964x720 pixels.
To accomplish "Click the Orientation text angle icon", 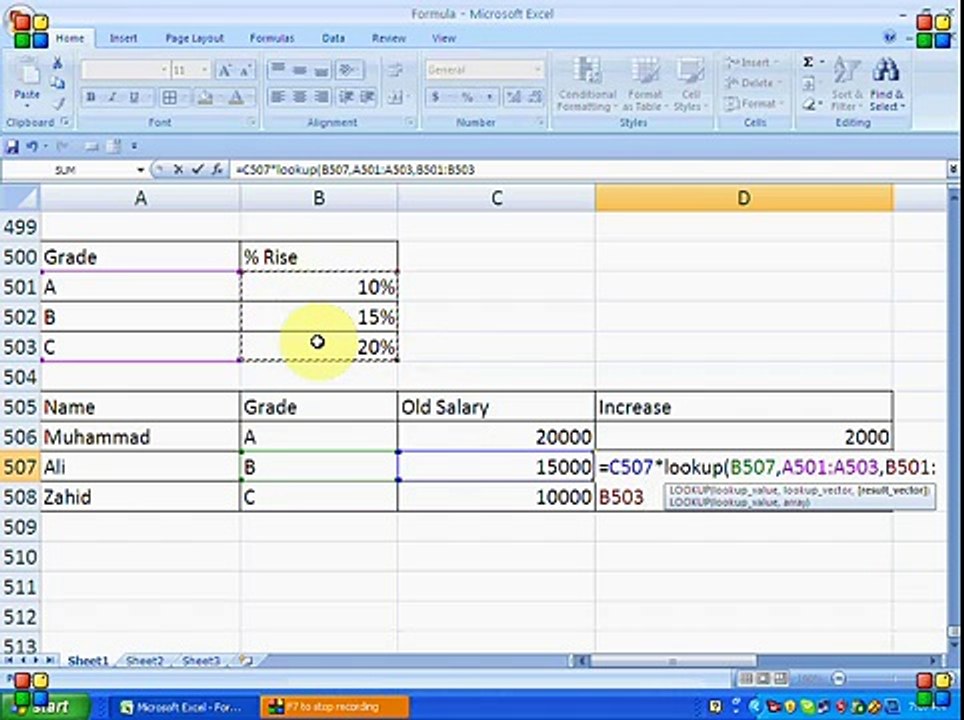I will [349, 70].
